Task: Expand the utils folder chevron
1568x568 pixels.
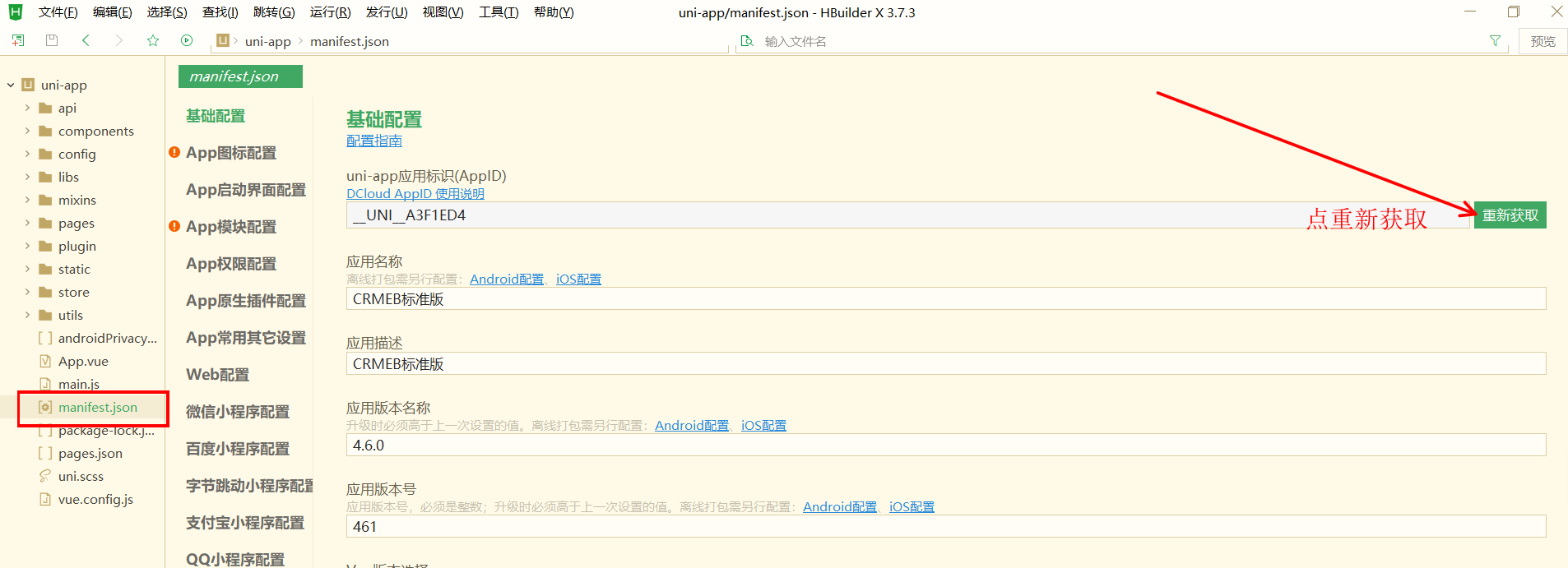Action: tap(27, 315)
